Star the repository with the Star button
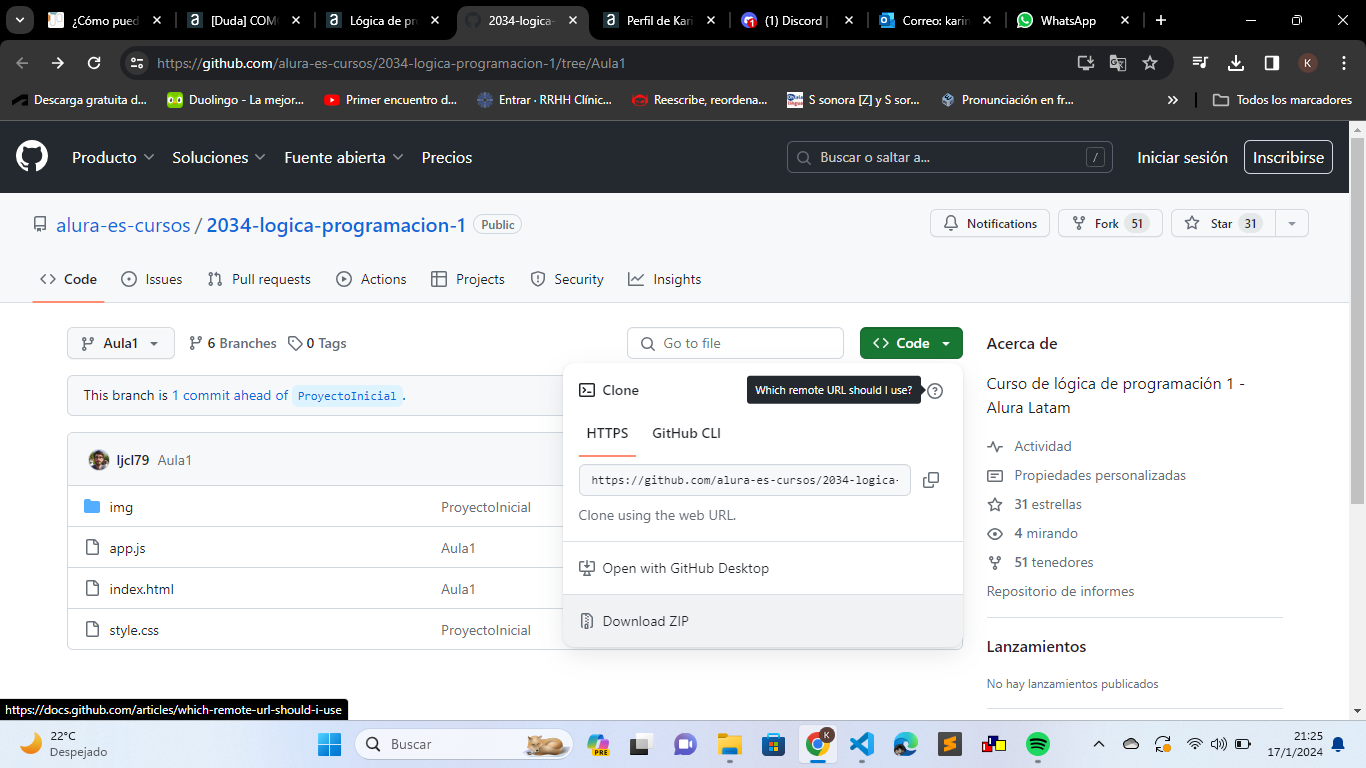Screen dimensions: 1366x768 (x=1223, y=224)
